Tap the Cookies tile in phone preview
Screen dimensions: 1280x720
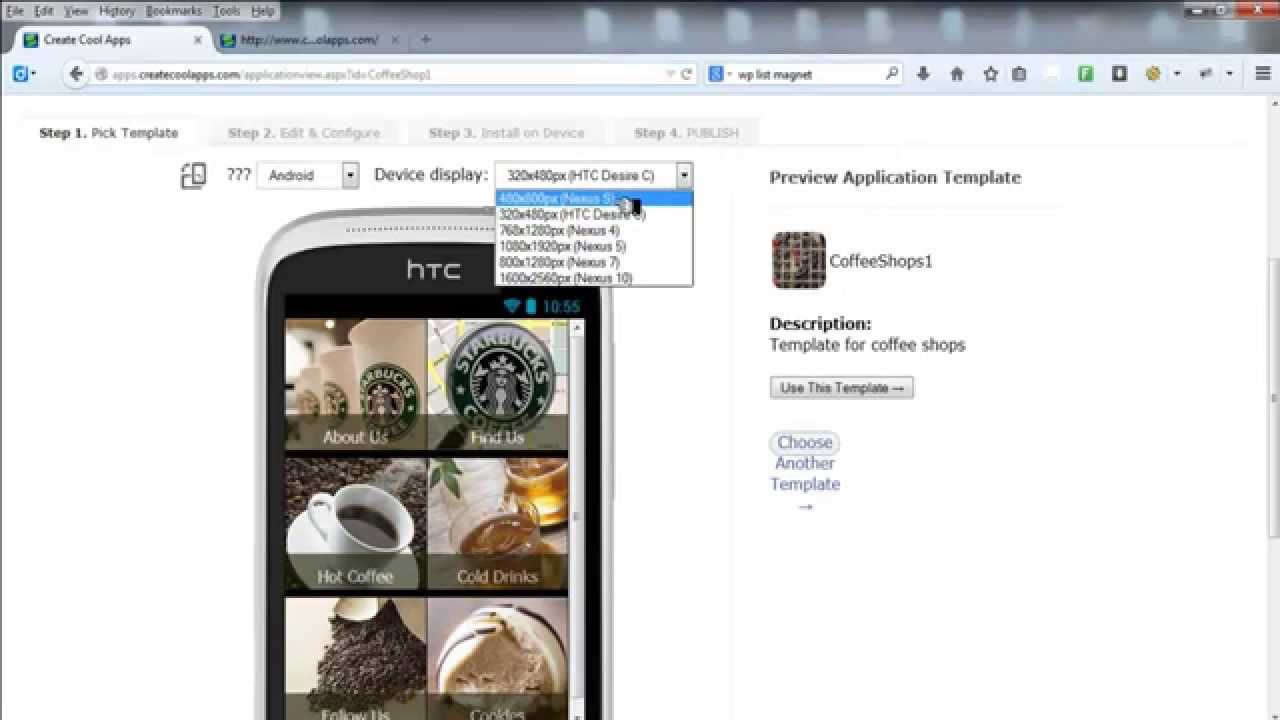[x=497, y=658]
